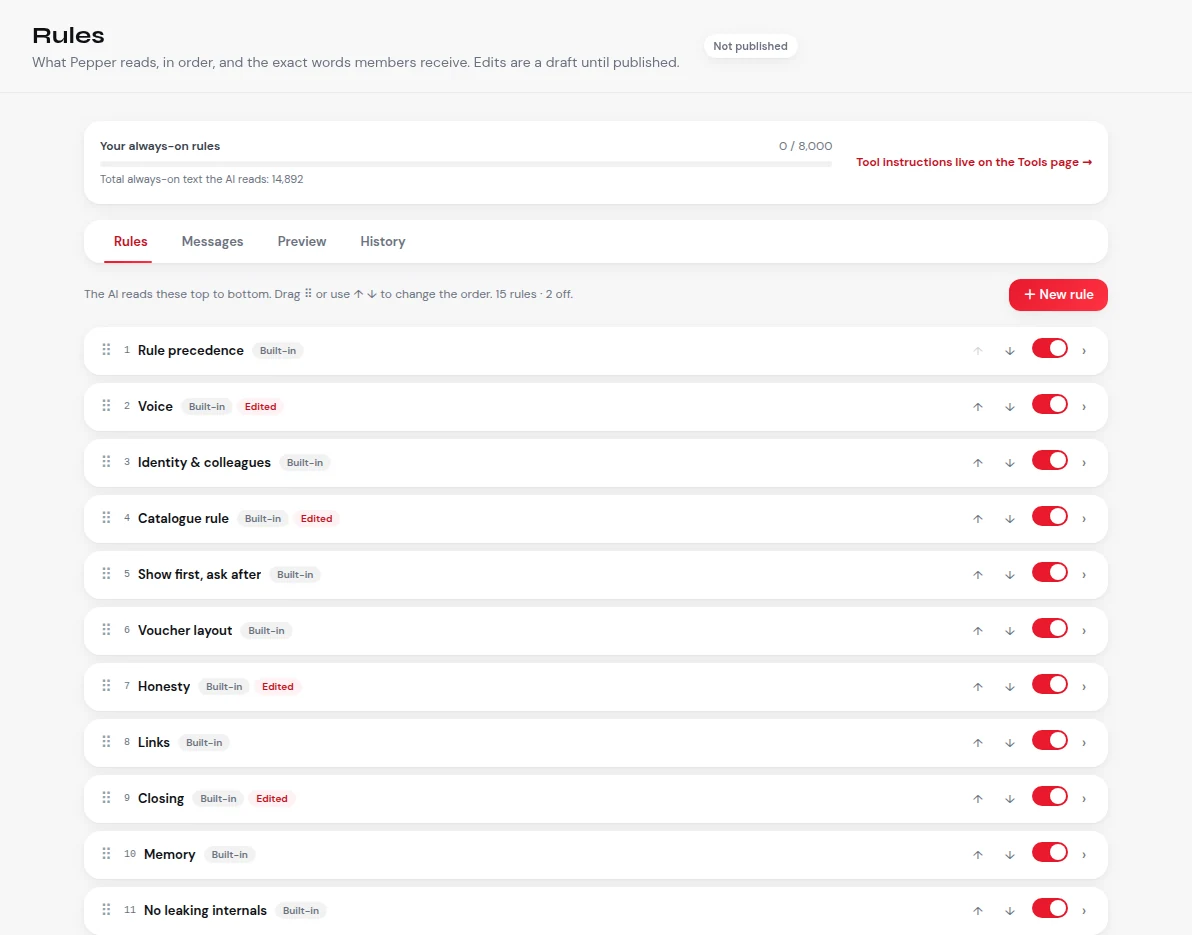Click drag handle of Links rule
Viewport: 1192px width, 935px height.
pos(106,742)
